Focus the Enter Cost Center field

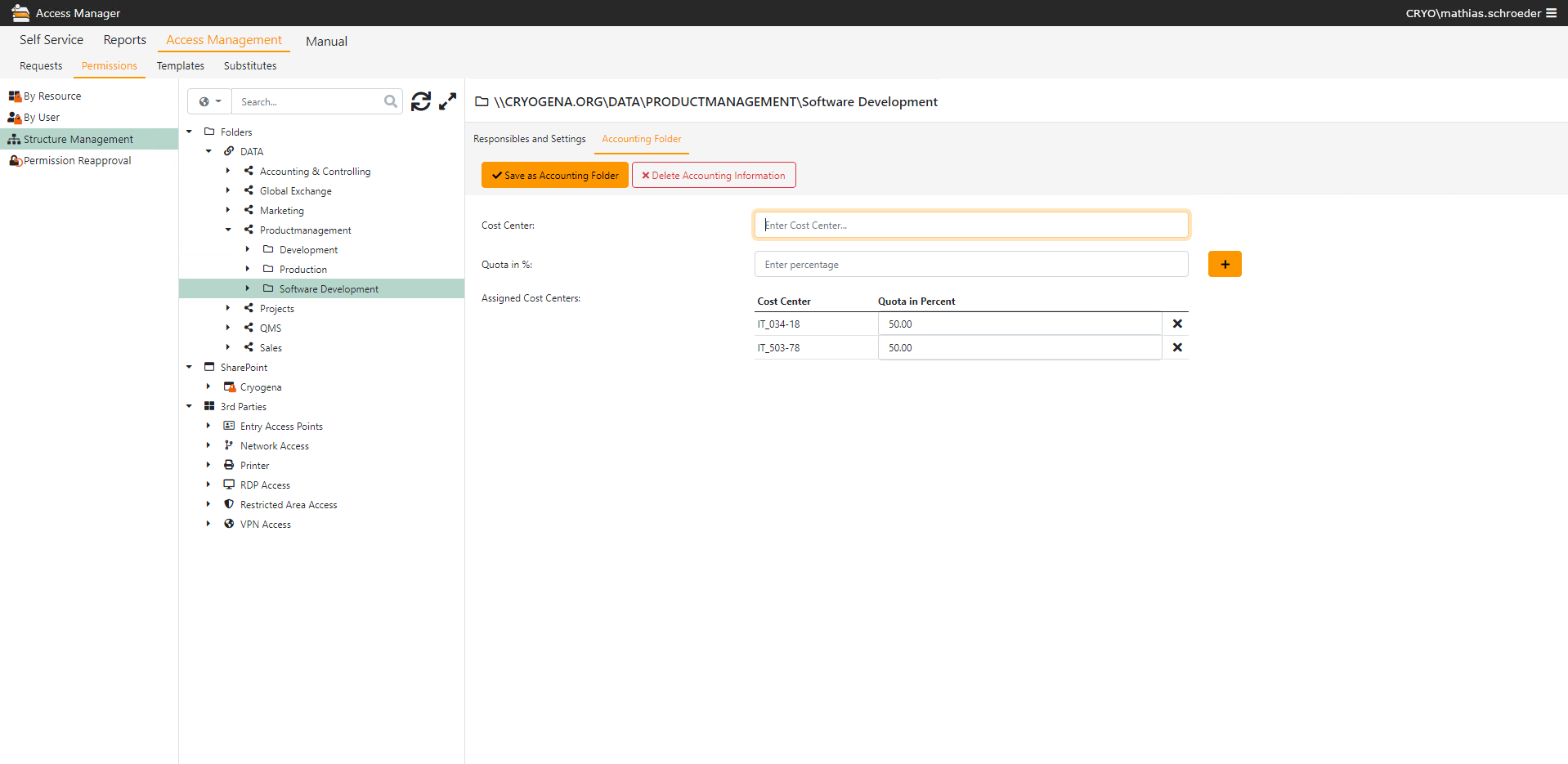pos(970,225)
